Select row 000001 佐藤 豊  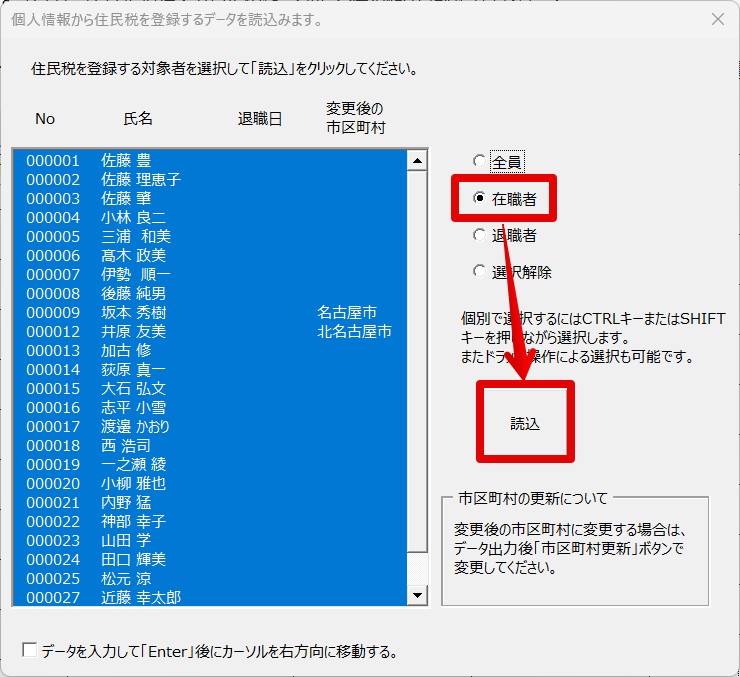210,160
